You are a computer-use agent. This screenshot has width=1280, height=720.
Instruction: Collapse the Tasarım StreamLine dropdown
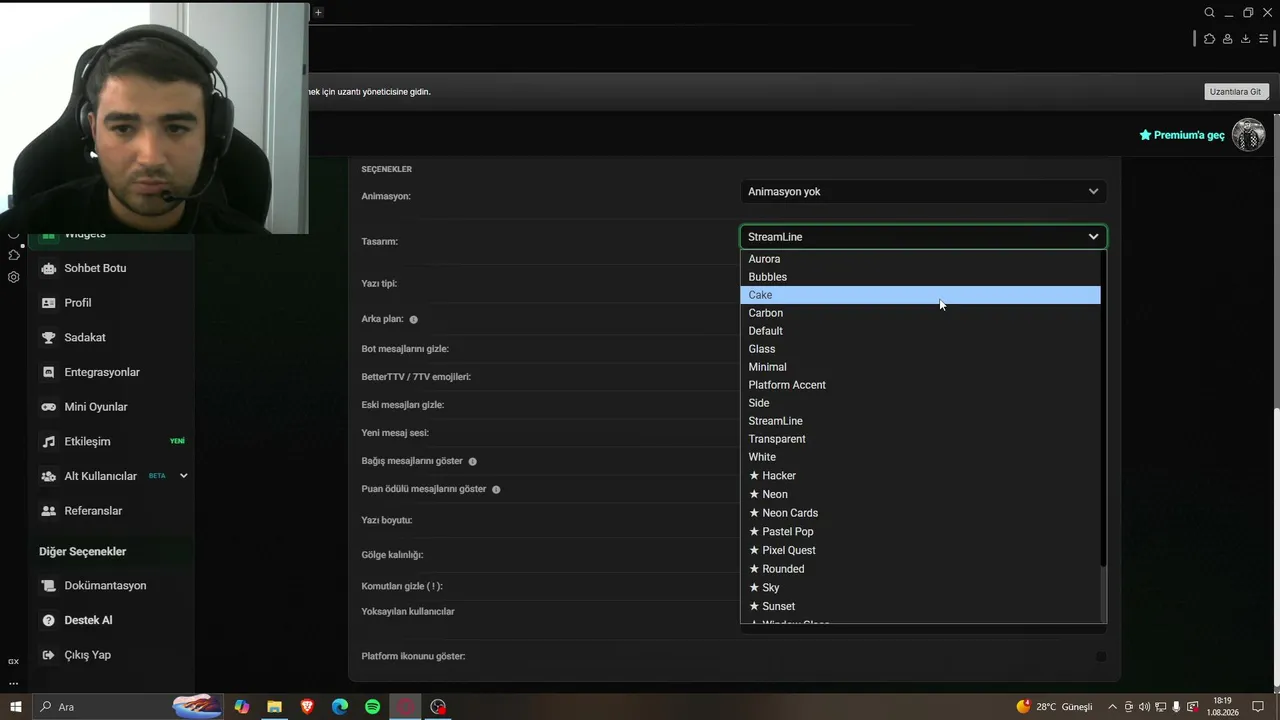923,237
